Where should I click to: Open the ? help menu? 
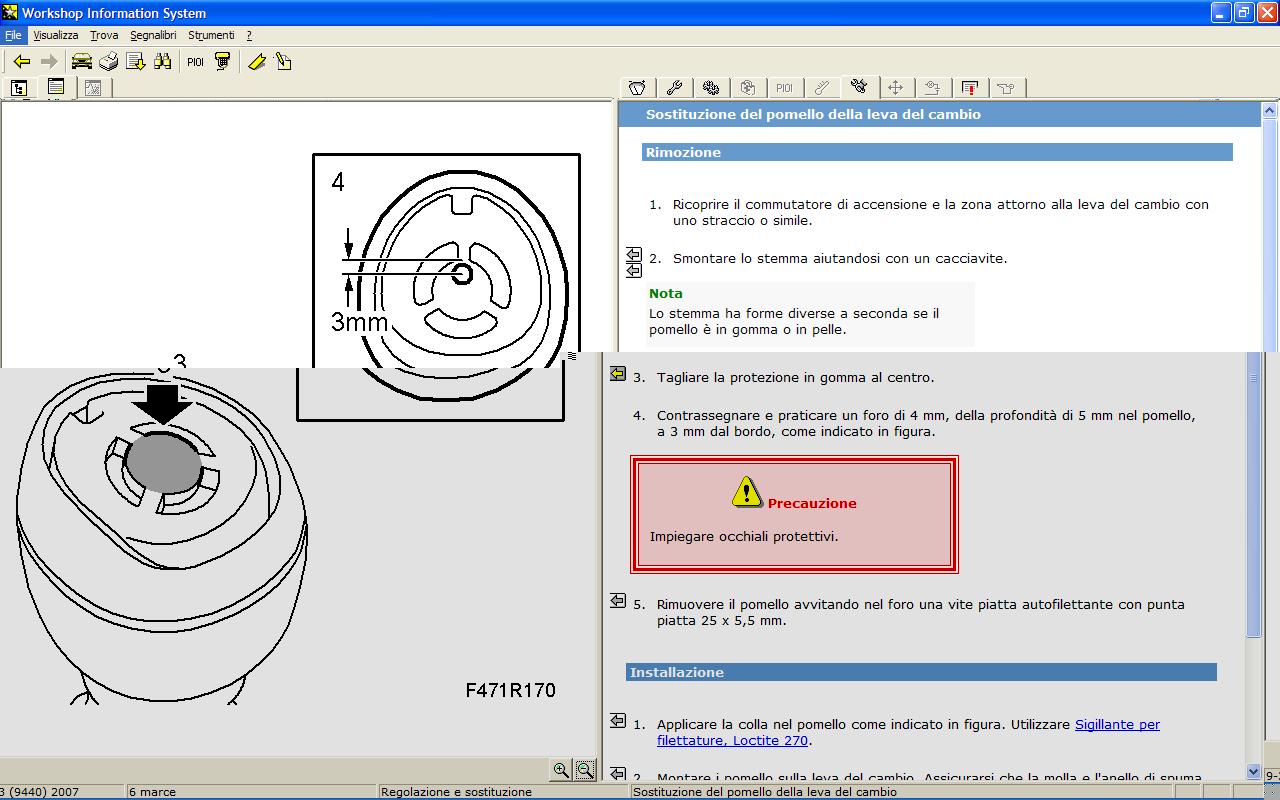coord(249,35)
